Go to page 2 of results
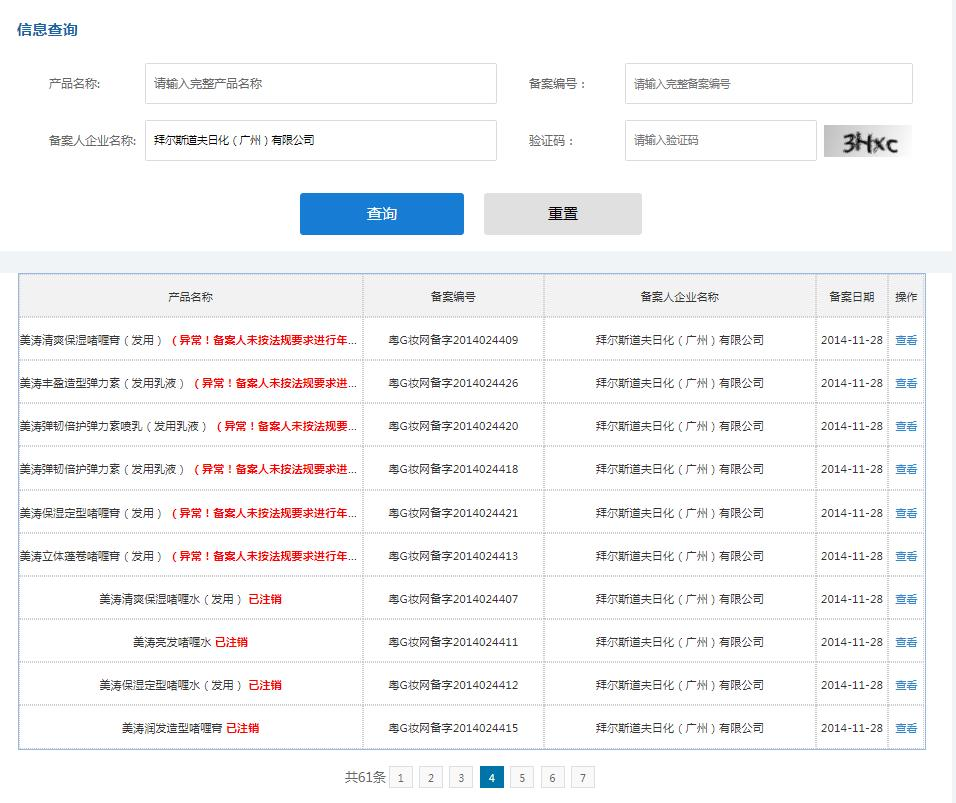 [x=430, y=778]
